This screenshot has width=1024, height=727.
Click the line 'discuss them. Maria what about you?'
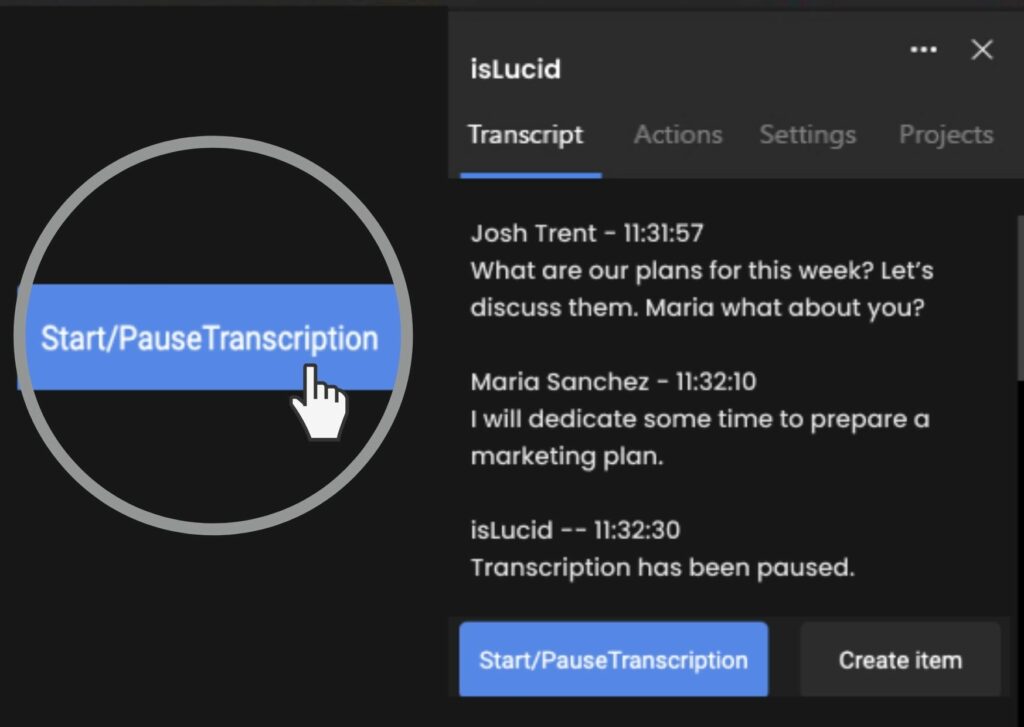pos(697,307)
